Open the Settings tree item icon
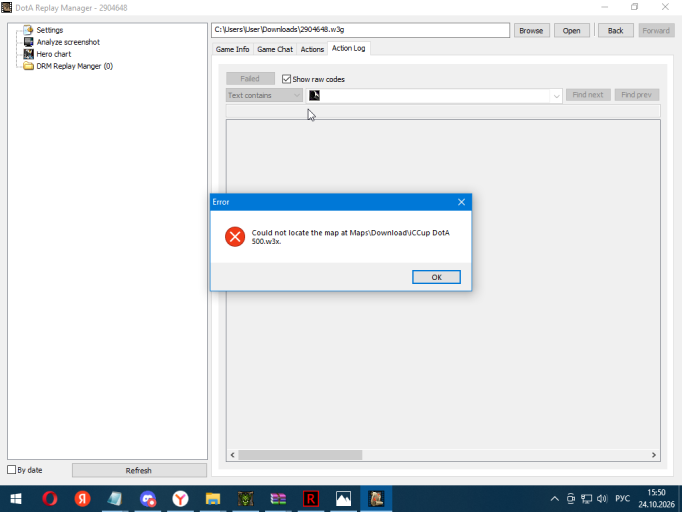The width and height of the screenshot is (682, 512). point(28,30)
